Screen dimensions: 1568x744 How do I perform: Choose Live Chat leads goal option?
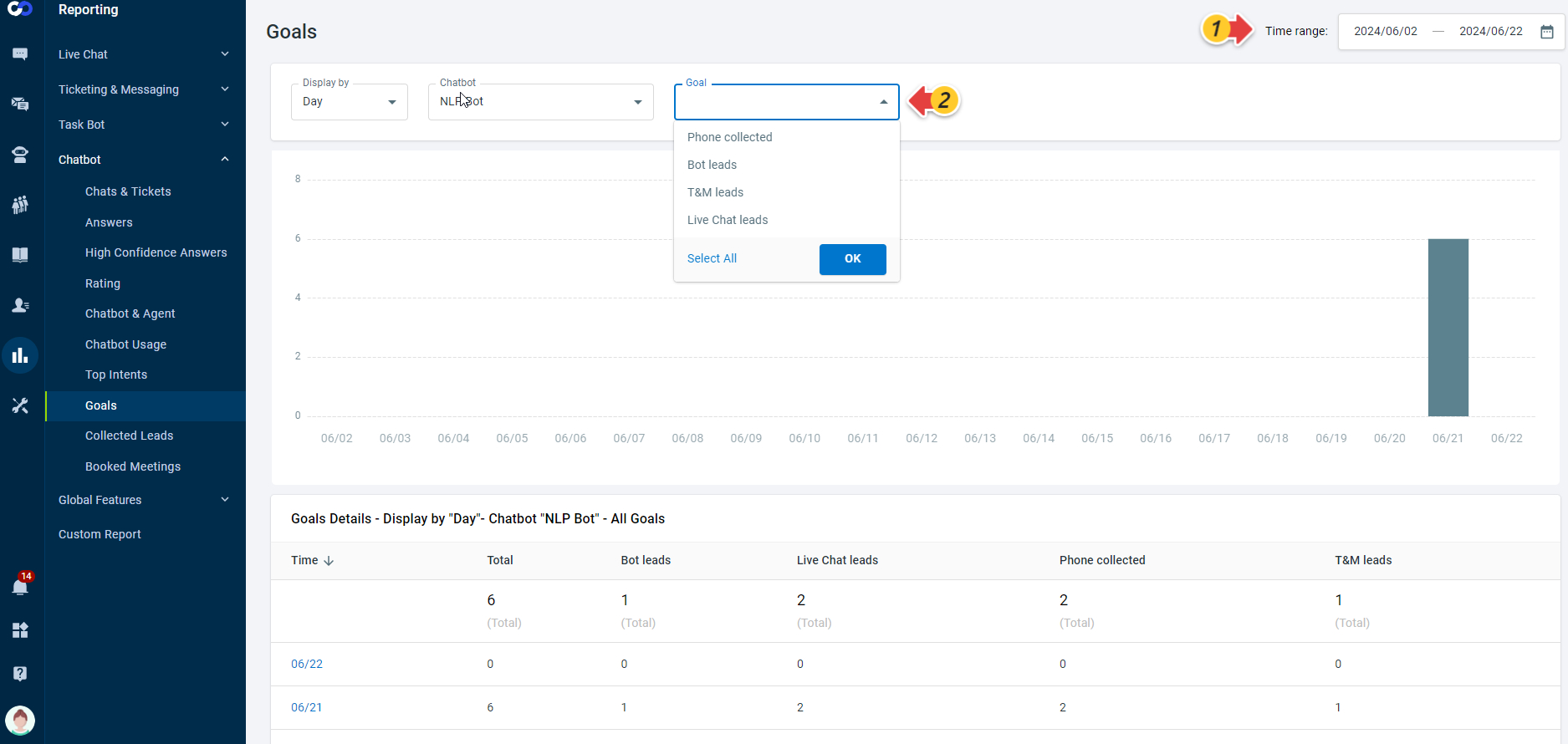pos(787,220)
